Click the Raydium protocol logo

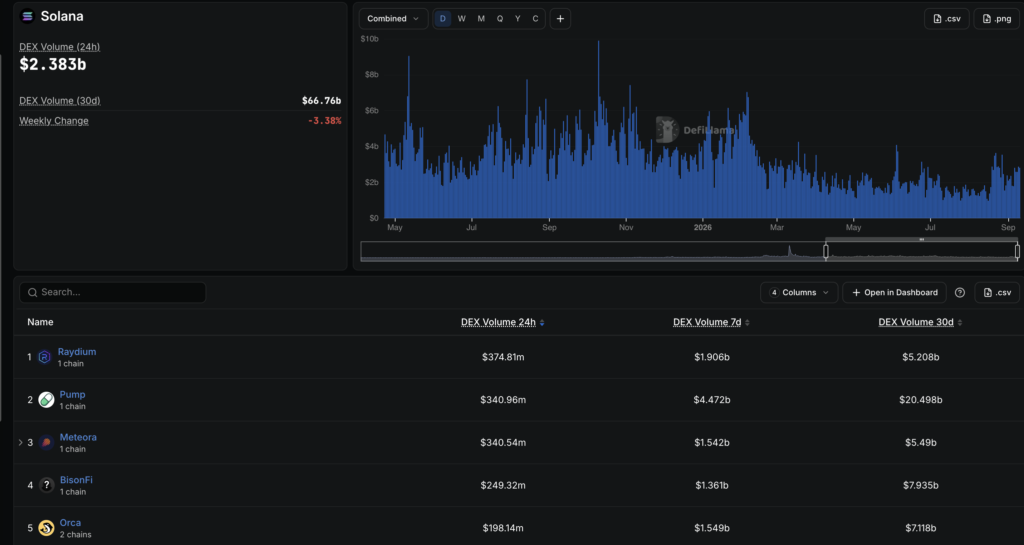point(44,357)
